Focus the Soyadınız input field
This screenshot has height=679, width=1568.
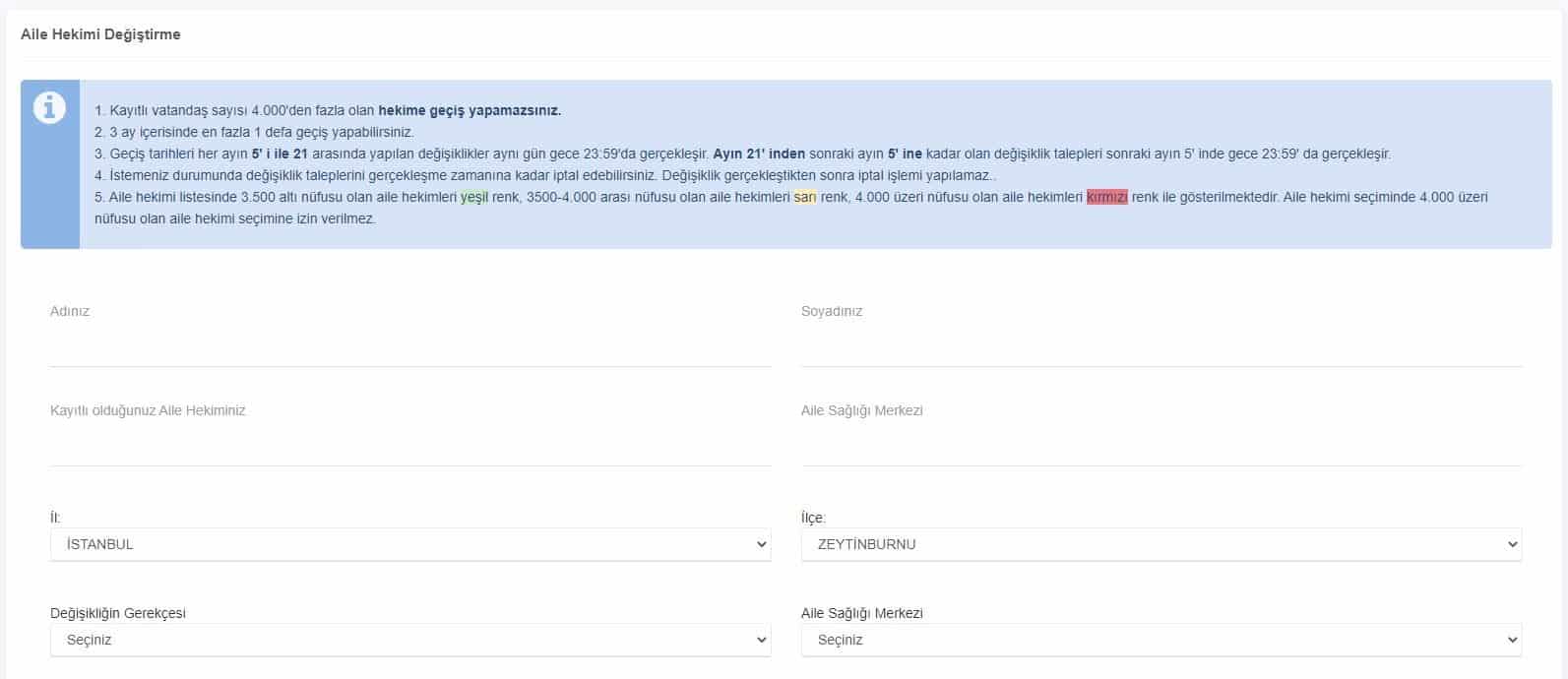[x=1160, y=347]
